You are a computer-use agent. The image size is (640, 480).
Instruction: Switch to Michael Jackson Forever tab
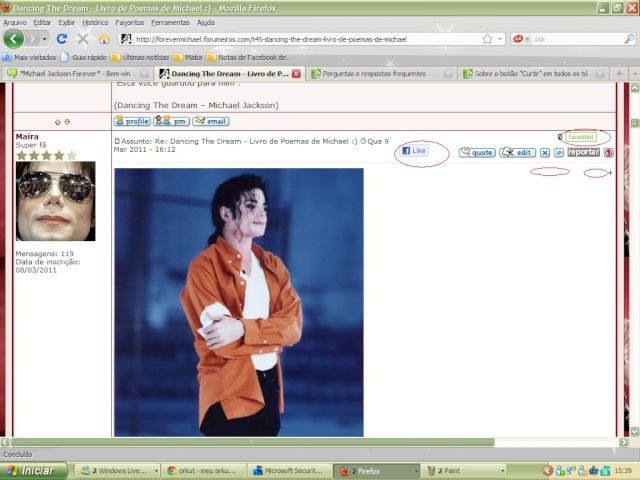pyautogui.click(x=78, y=74)
